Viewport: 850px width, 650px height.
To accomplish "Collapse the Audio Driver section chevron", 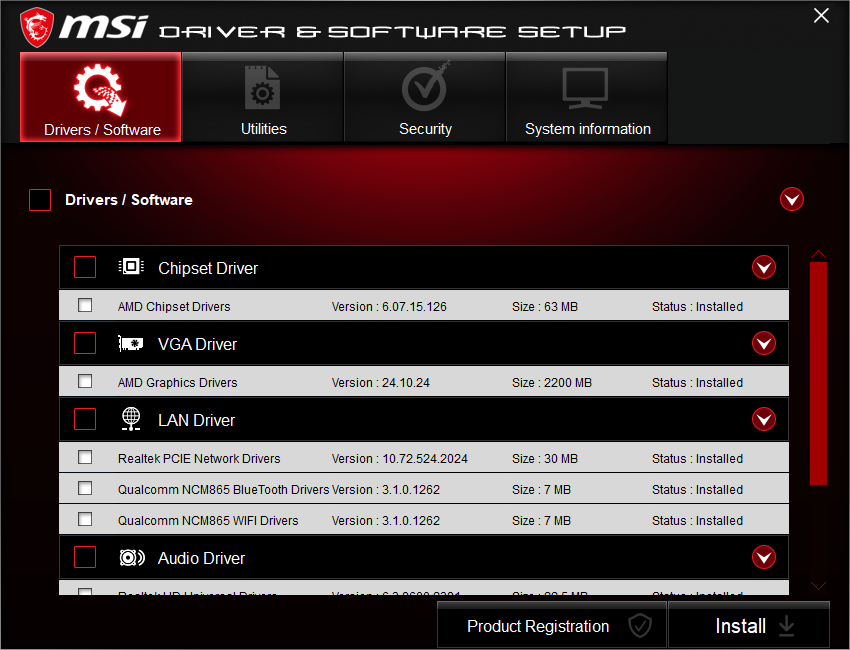I will 764,557.
